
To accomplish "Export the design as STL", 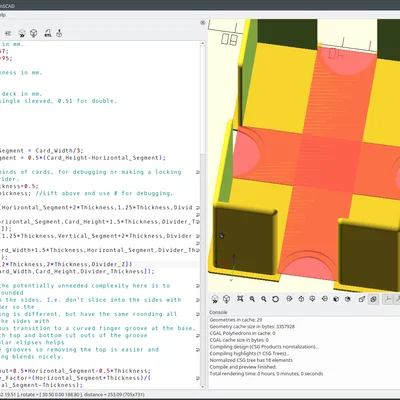I will click(x=48, y=33).
